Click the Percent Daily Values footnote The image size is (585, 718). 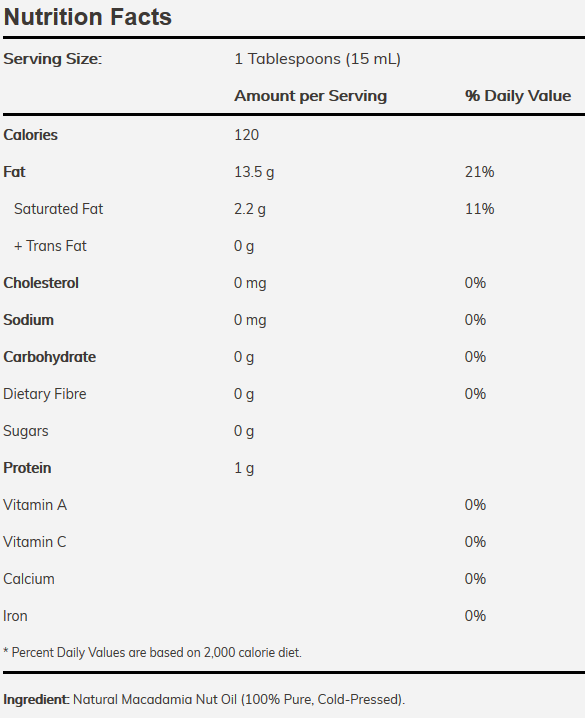(x=152, y=653)
